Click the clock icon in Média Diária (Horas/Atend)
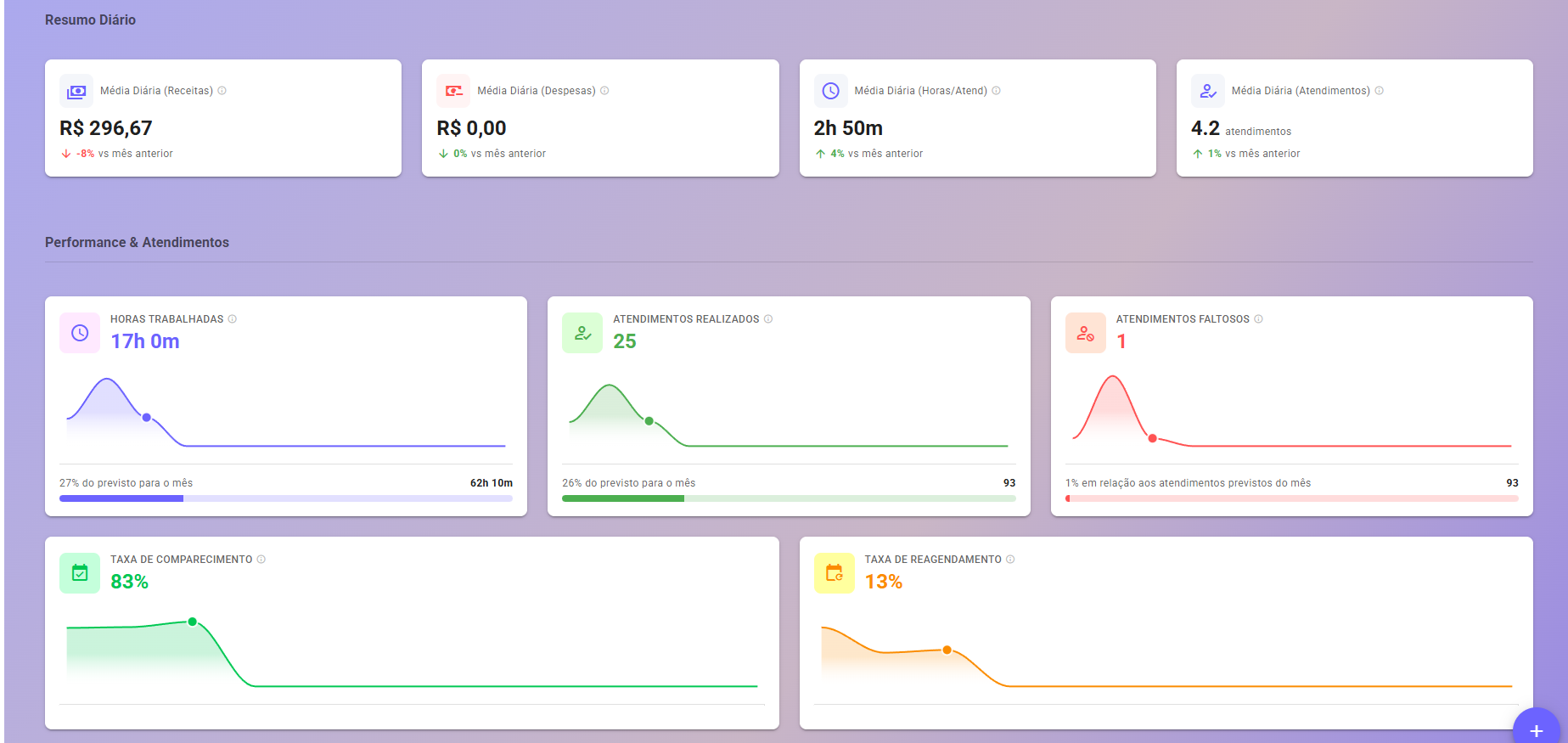The image size is (1568, 743). [830, 91]
